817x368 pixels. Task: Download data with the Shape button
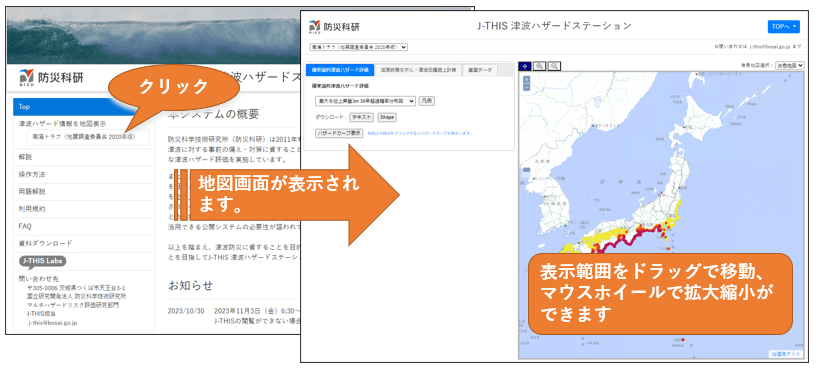click(x=387, y=117)
